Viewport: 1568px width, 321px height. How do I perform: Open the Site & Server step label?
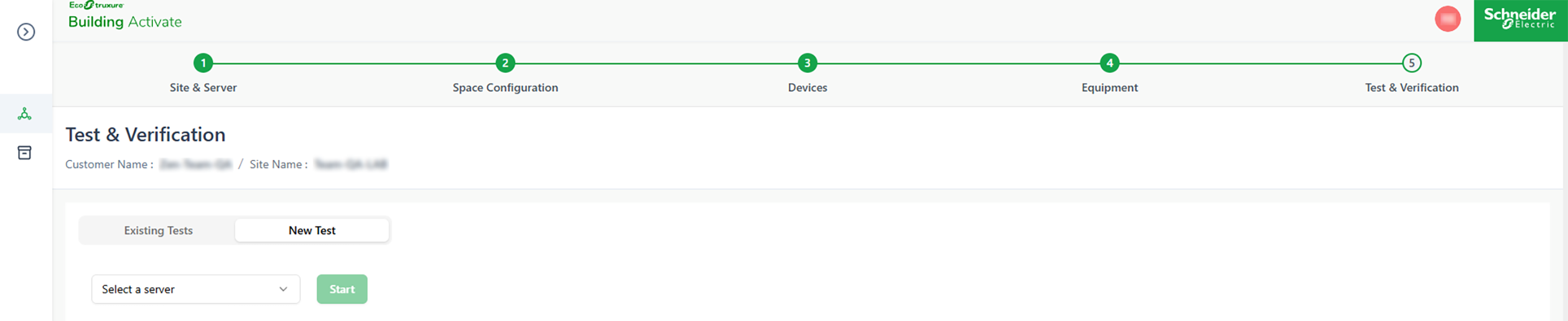[203, 88]
